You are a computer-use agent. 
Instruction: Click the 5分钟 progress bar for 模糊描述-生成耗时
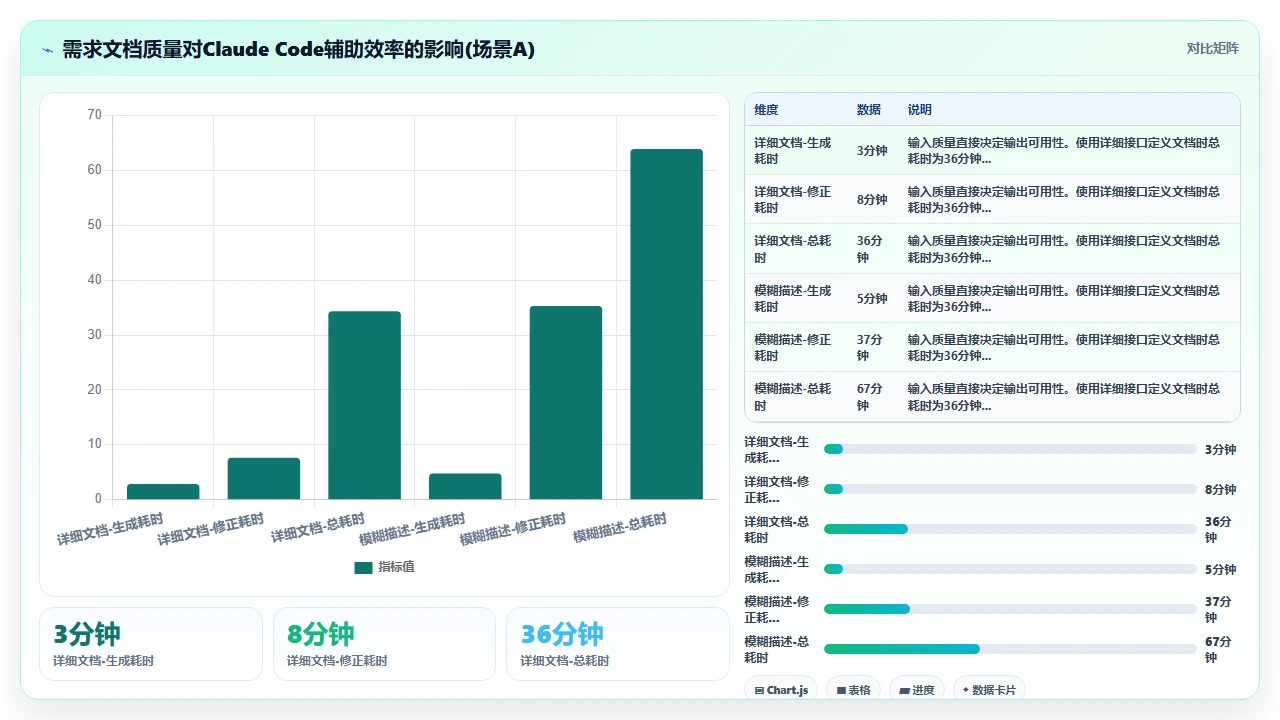click(x=1010, y=569)
